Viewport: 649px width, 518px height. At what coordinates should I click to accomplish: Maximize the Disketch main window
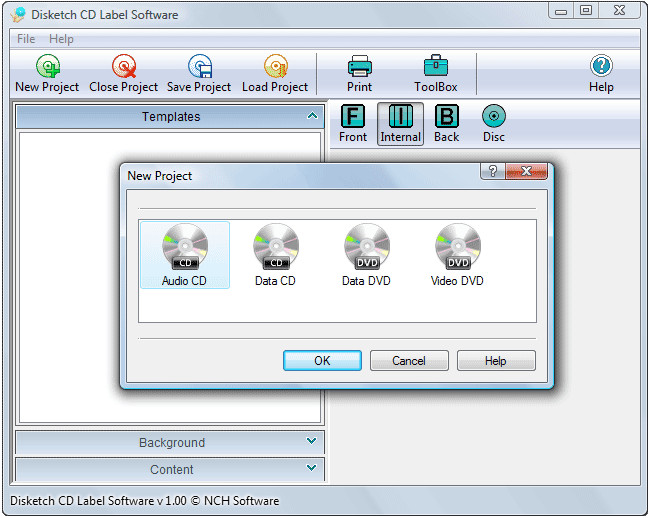coord(586,11)
